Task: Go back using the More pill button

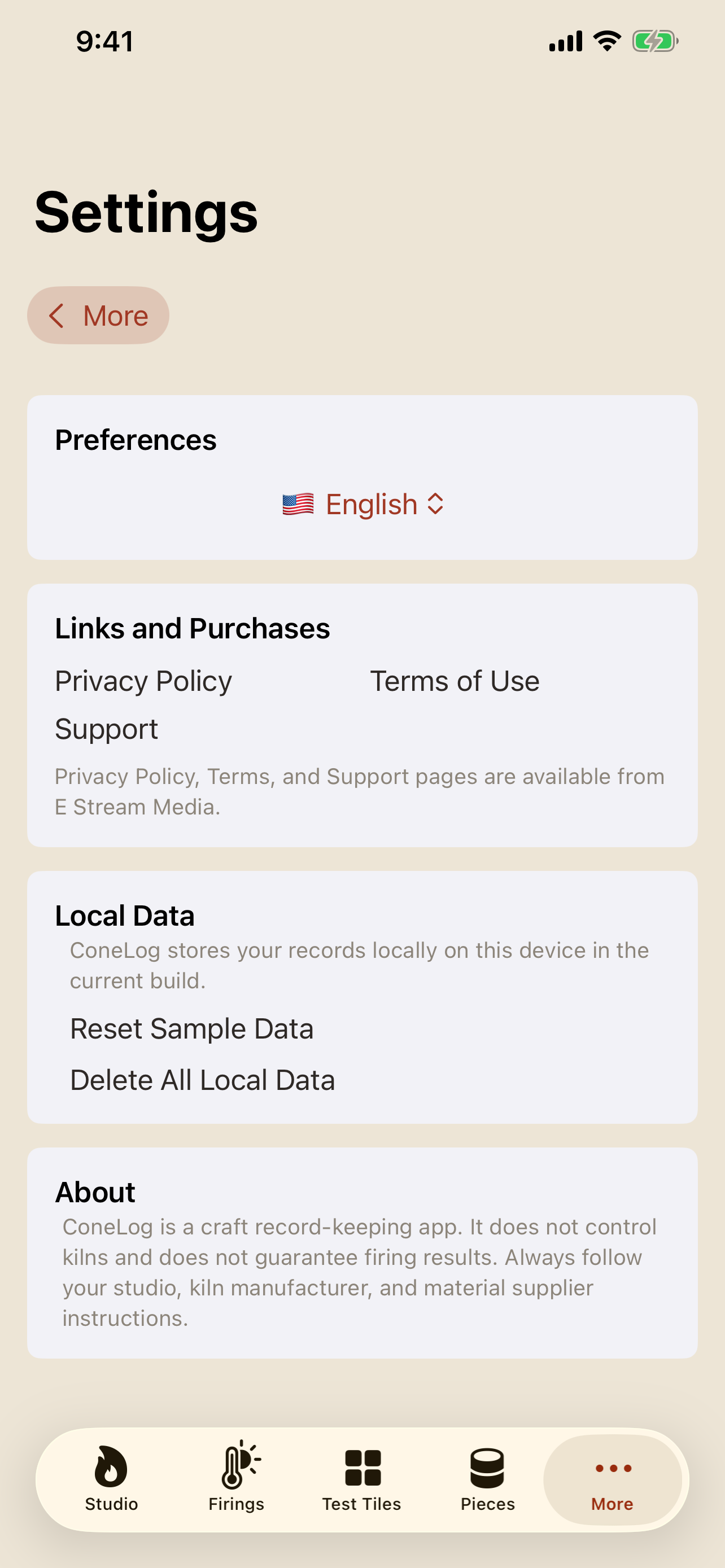Action: click(x=98, y=316)
